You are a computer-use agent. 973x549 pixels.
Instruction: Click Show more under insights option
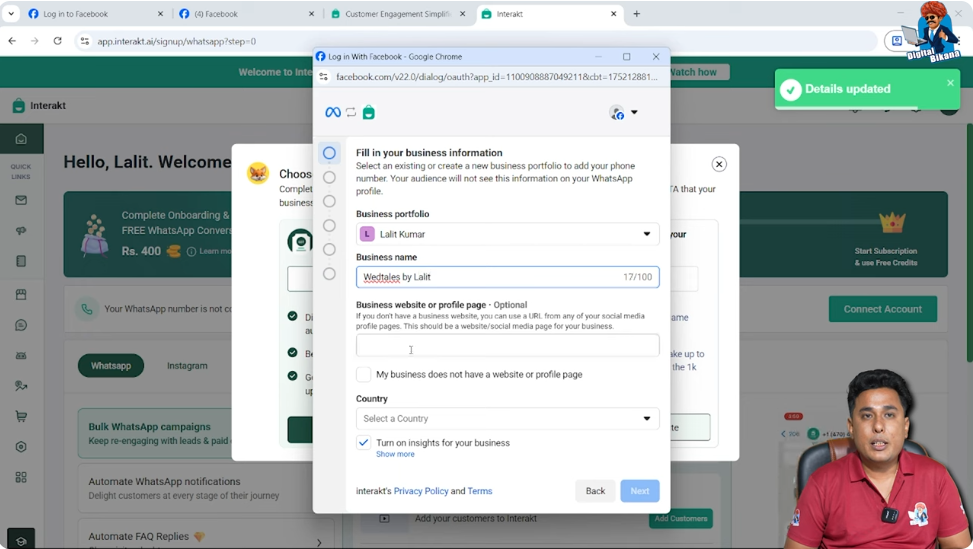point(395,454)
